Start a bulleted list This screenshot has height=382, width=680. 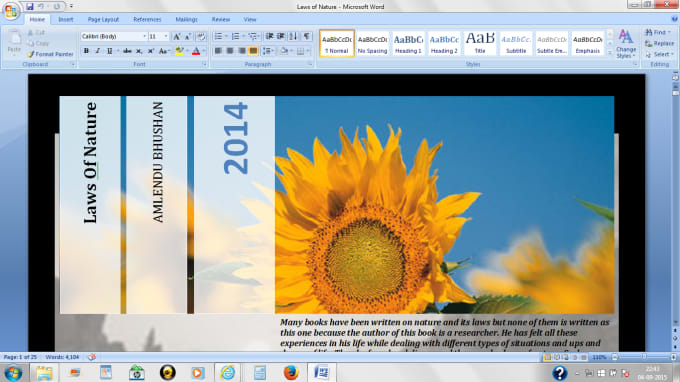219,36
